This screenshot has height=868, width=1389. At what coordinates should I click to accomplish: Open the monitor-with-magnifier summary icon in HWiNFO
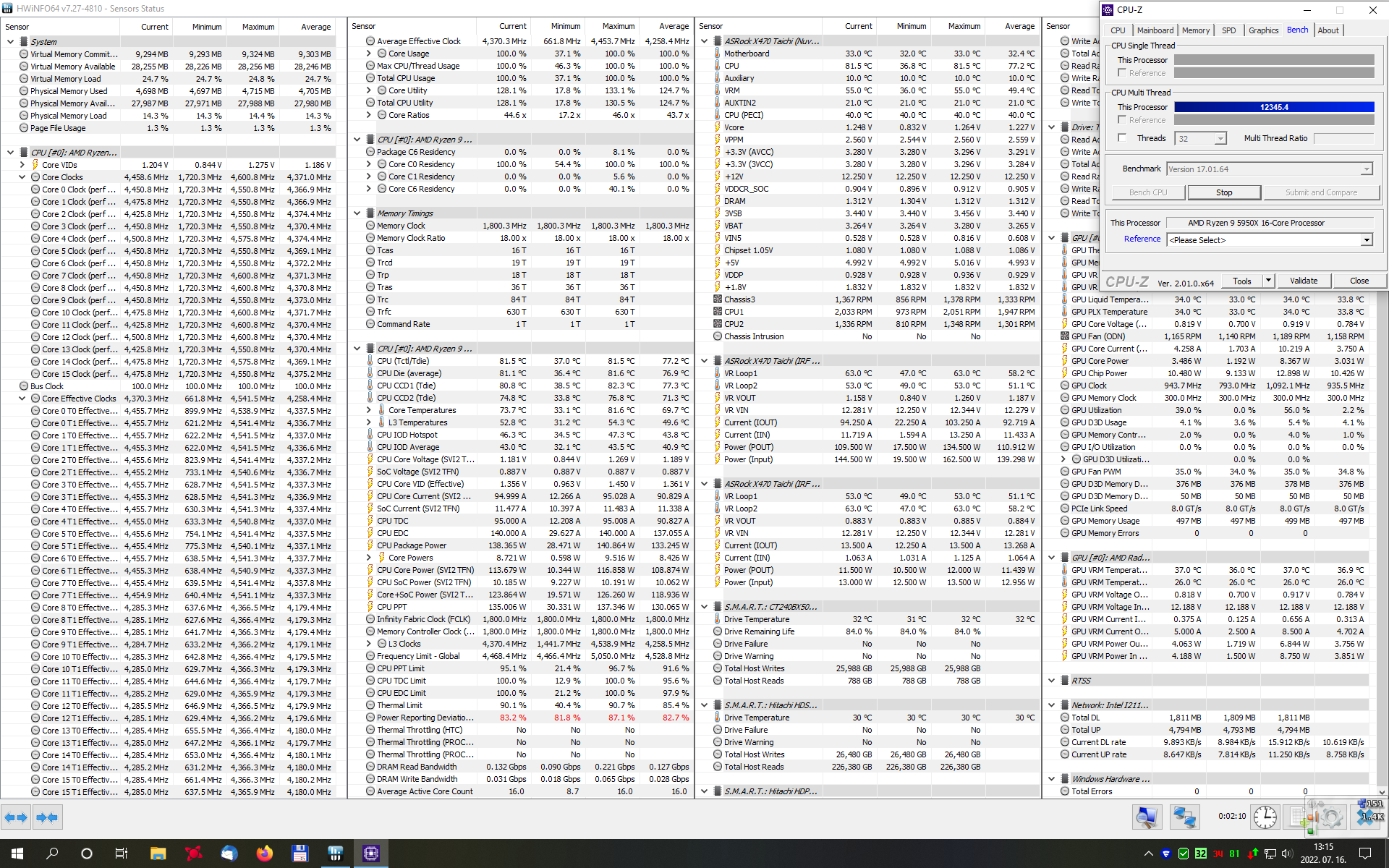point(1147,817)
